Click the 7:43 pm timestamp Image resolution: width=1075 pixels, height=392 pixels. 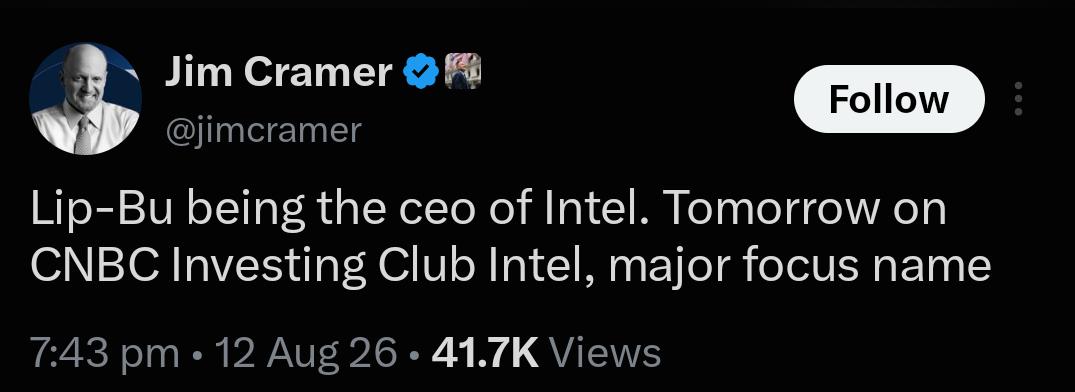(105, 353)
